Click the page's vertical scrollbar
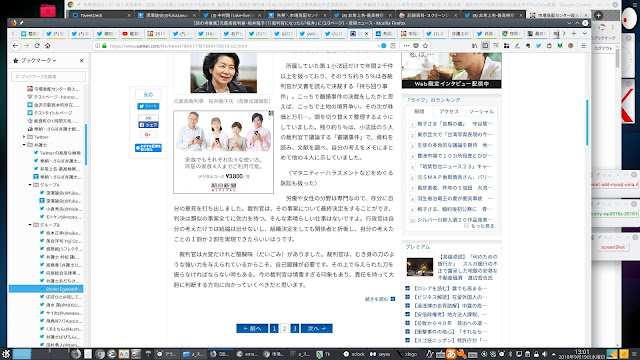 point(587,122)
